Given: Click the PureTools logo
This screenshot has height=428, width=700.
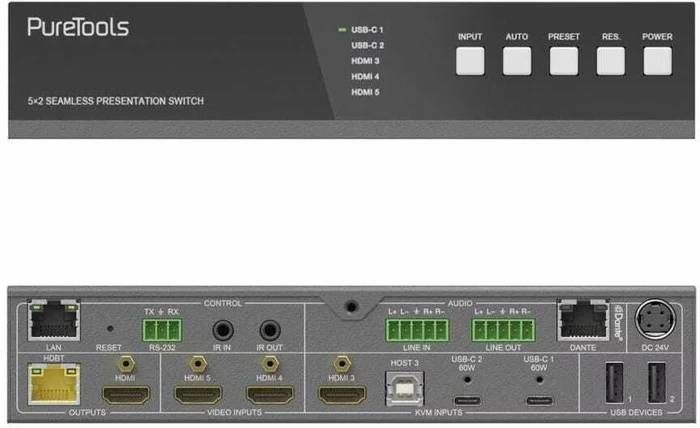Looking at the screenshot, I should coord(78,27).
